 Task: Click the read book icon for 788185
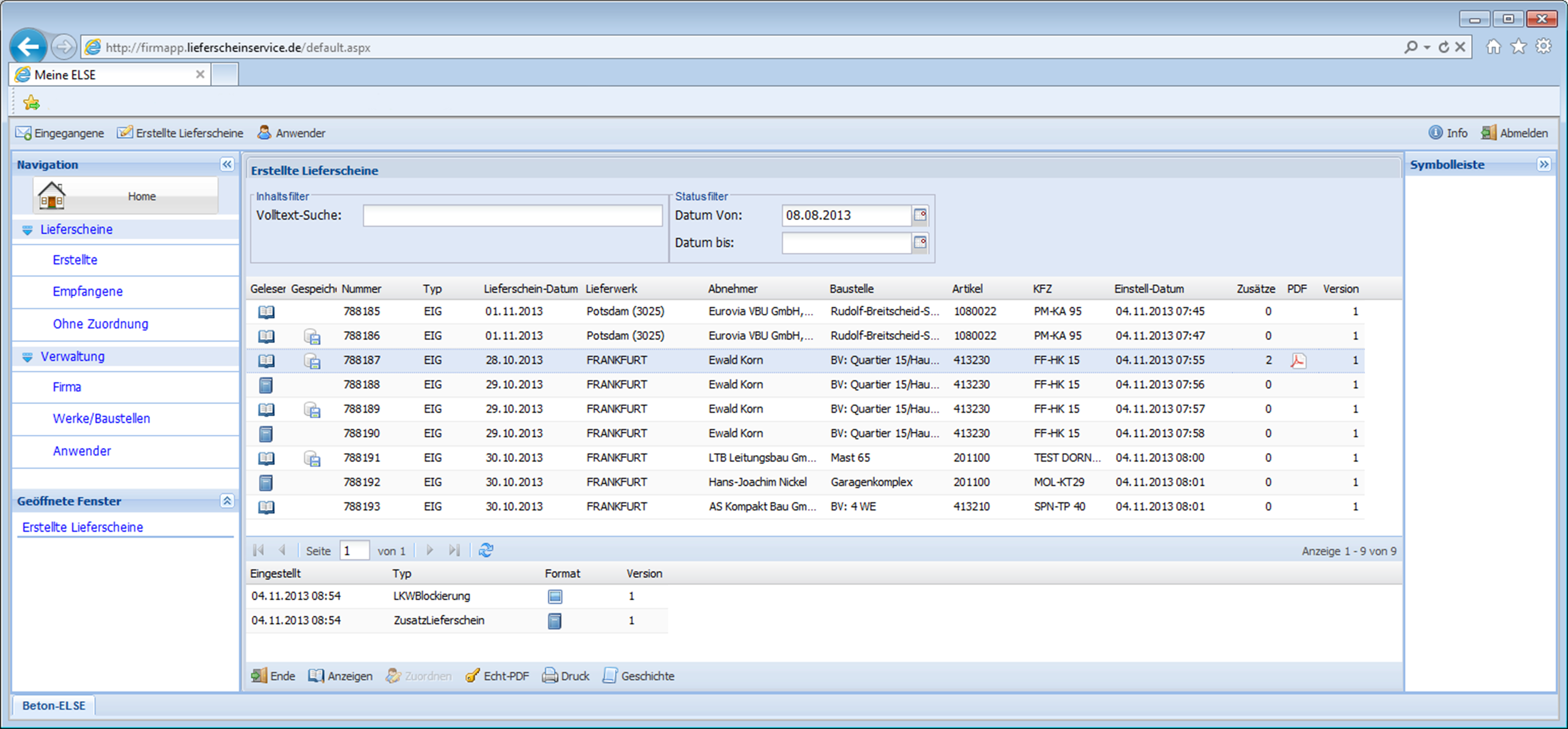pos(266,312)
